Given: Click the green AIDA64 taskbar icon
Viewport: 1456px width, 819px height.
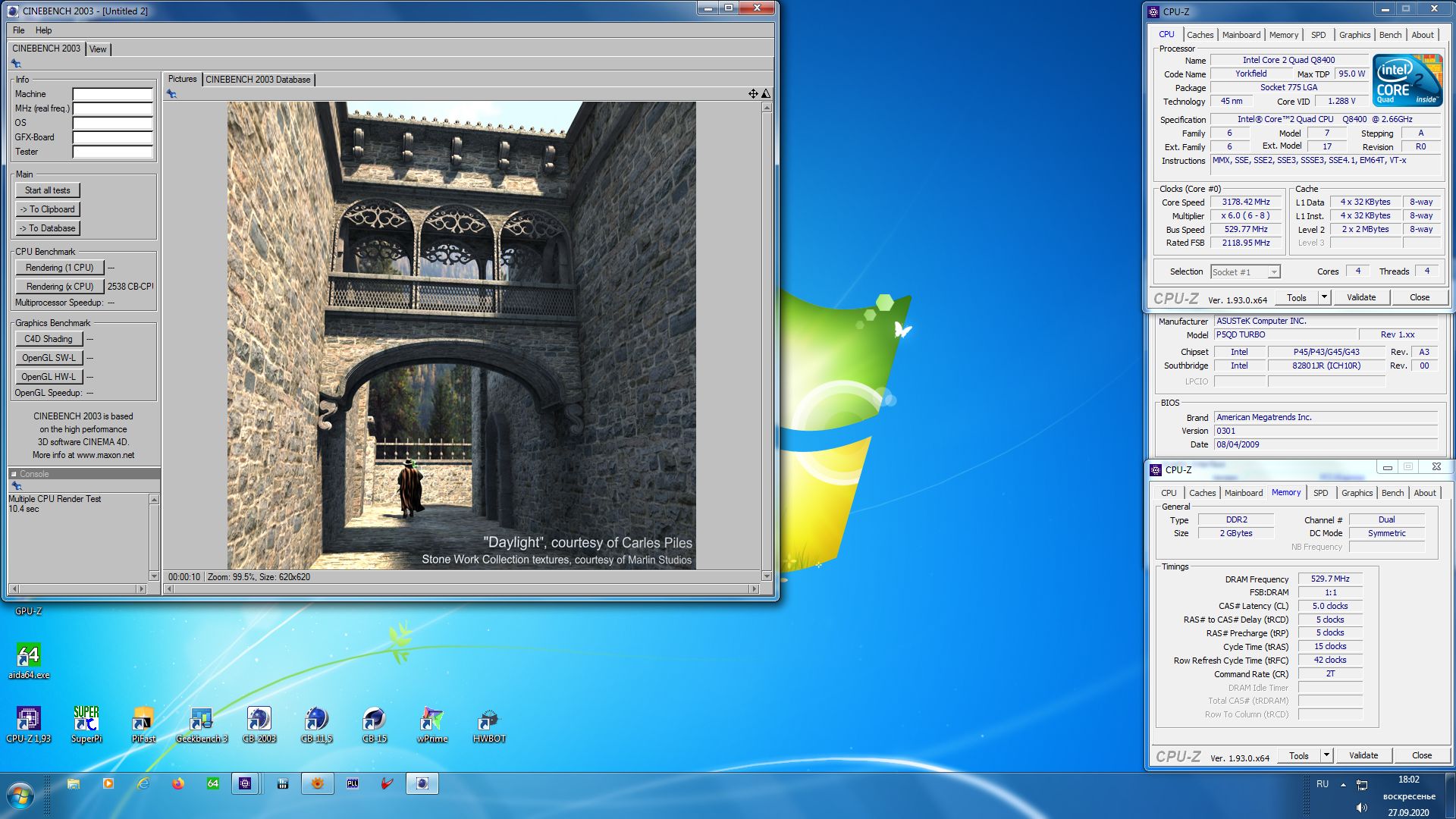Looking at the screenshot, I should 213,784.
